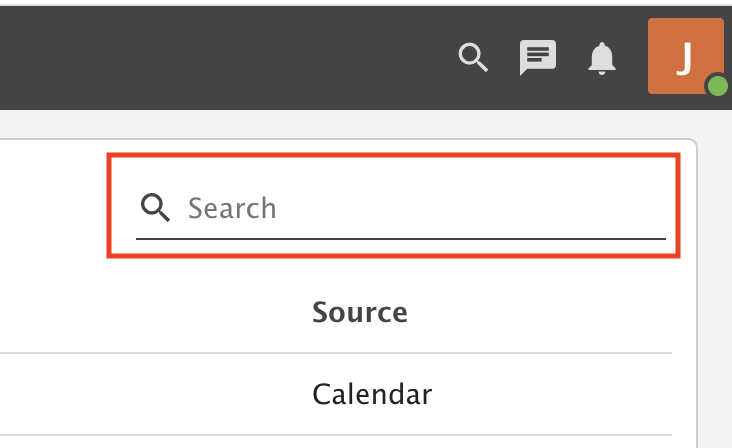732x448 pixels.
Task: Click the underline of the table Search box
Action: coord(401,239)
